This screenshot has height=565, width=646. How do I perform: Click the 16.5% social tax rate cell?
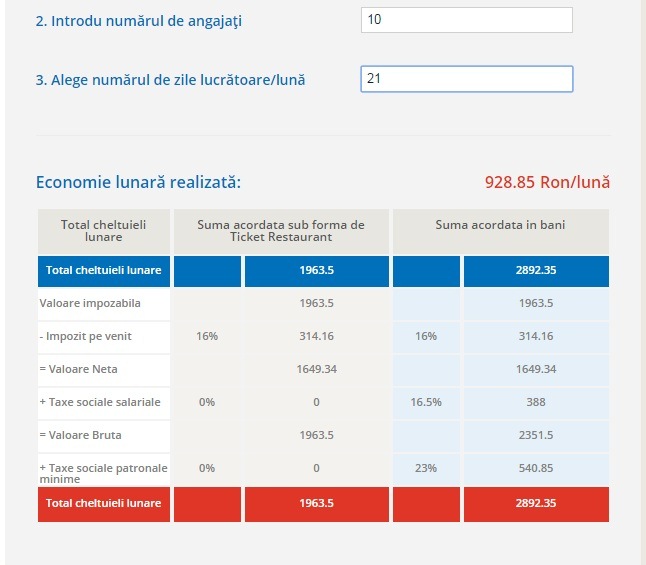(426, 402)
